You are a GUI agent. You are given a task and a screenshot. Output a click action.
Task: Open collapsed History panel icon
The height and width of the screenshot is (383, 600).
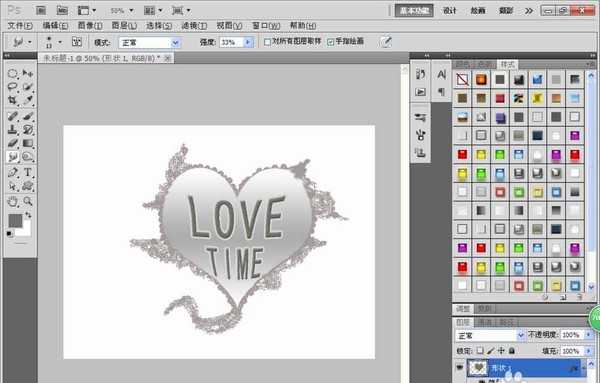(421, 74)
